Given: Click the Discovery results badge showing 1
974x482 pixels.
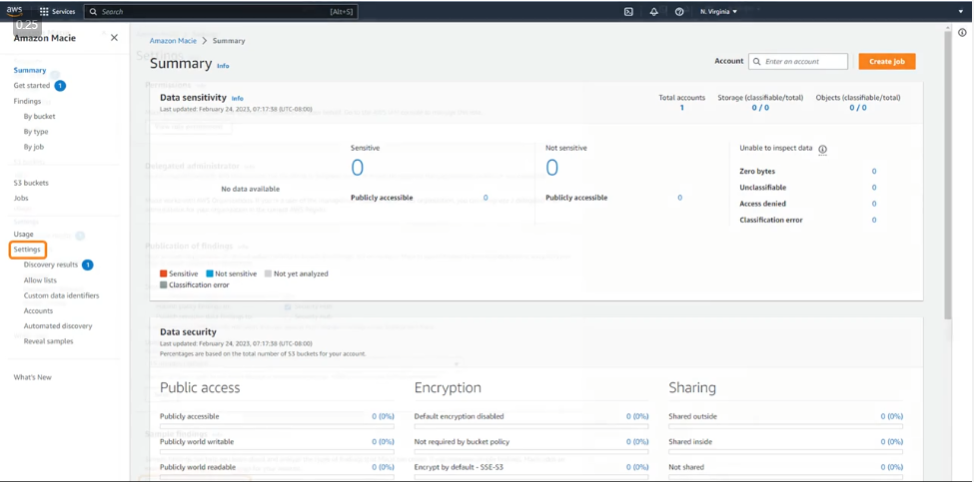Looking at the screenshot, I should 88,265.
